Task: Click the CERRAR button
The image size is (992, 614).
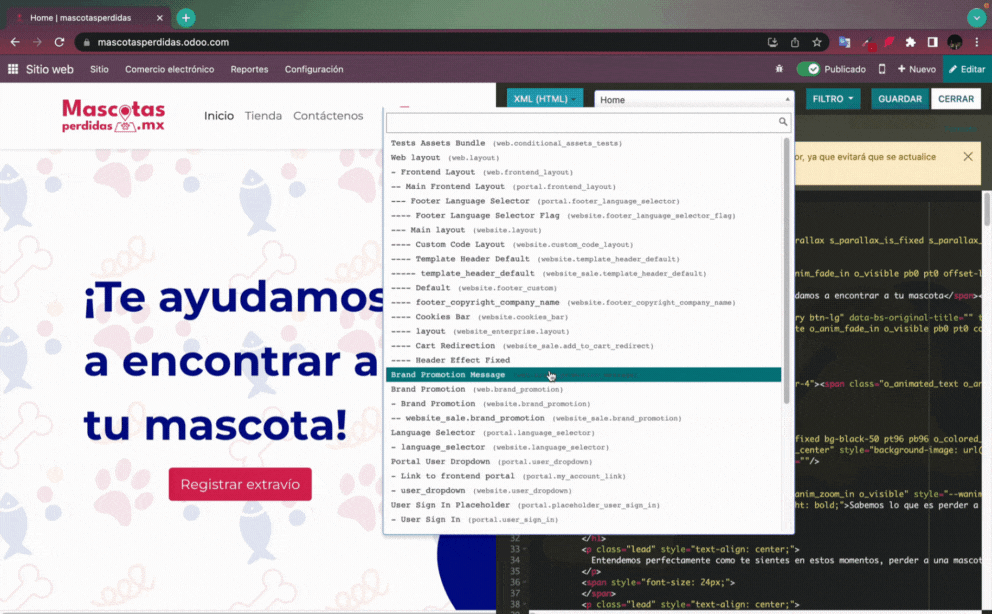Action: 956,99
